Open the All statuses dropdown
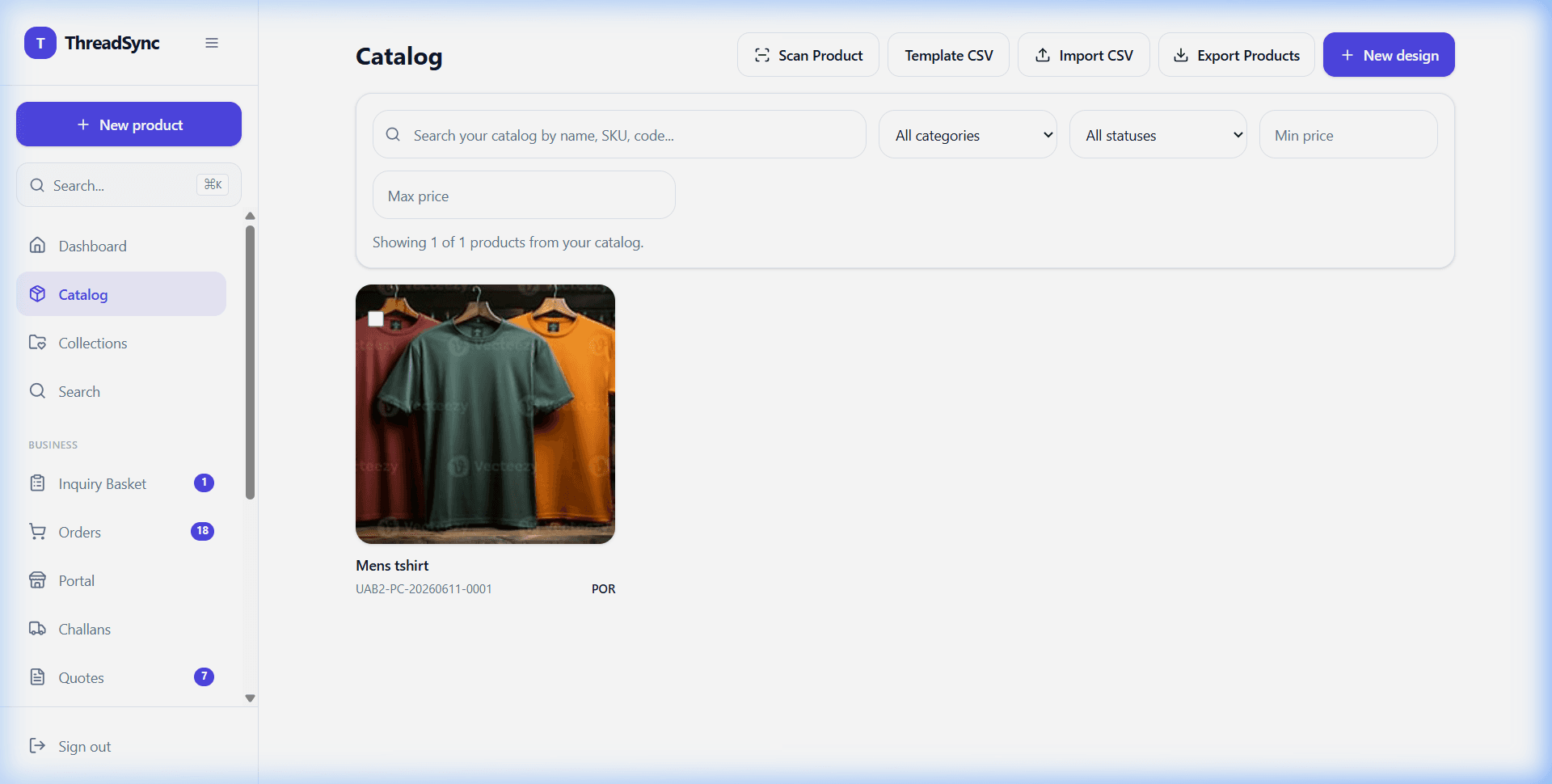1552x784 pixels. click(x=1158, y=134)
